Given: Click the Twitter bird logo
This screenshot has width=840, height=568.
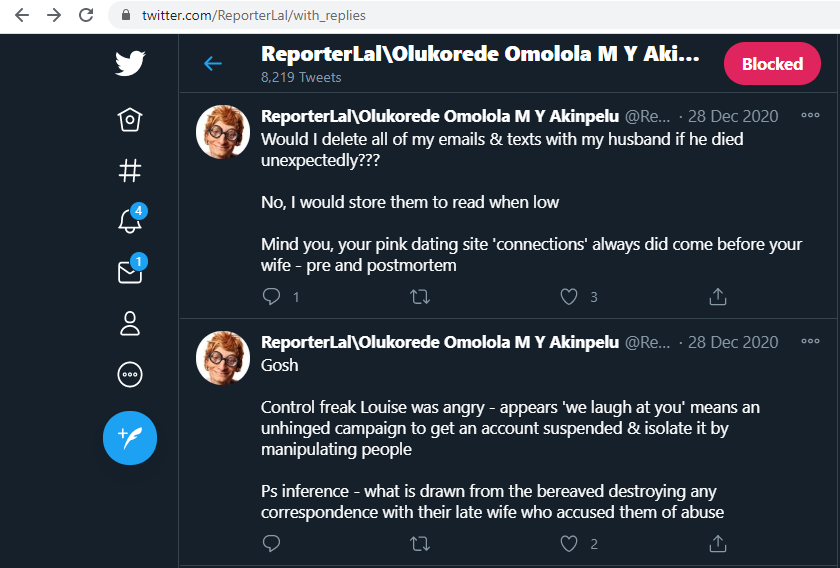Looking at the screenshot, I should [x=130, y=64].
